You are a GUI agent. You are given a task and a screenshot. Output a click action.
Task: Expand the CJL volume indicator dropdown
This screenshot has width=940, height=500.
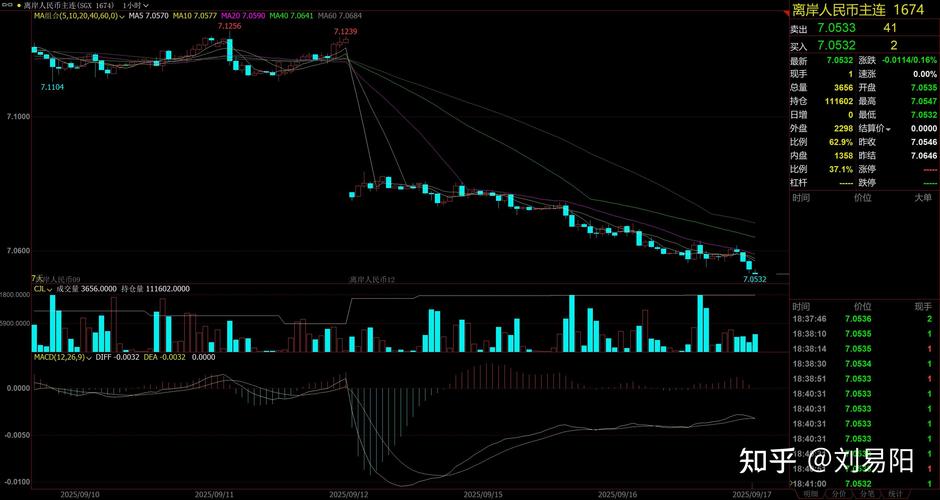click(x=51, y=288)
